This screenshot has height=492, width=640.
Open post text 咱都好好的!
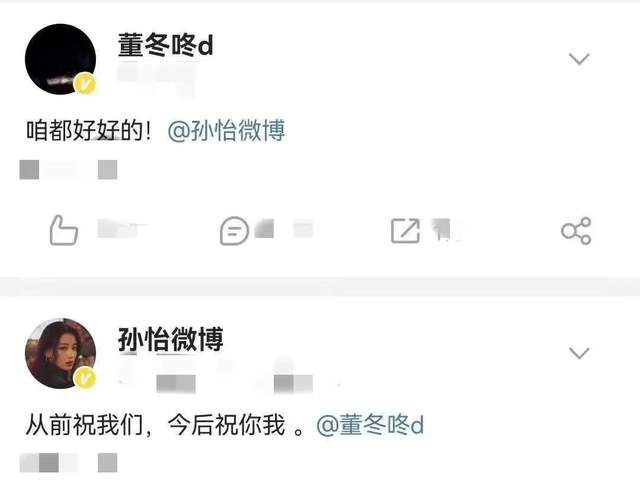coord(89,131)
